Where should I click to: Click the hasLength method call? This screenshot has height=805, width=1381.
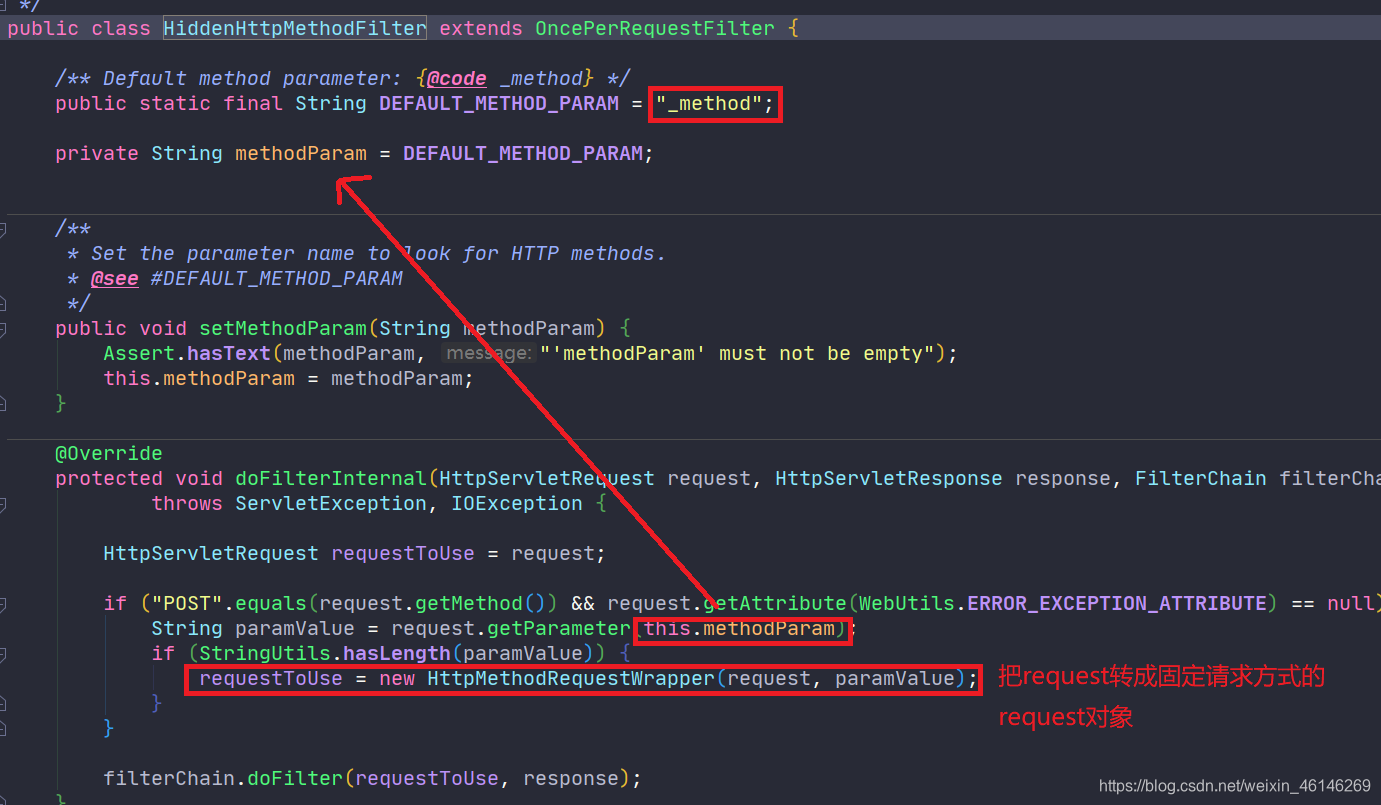point(397,653)
